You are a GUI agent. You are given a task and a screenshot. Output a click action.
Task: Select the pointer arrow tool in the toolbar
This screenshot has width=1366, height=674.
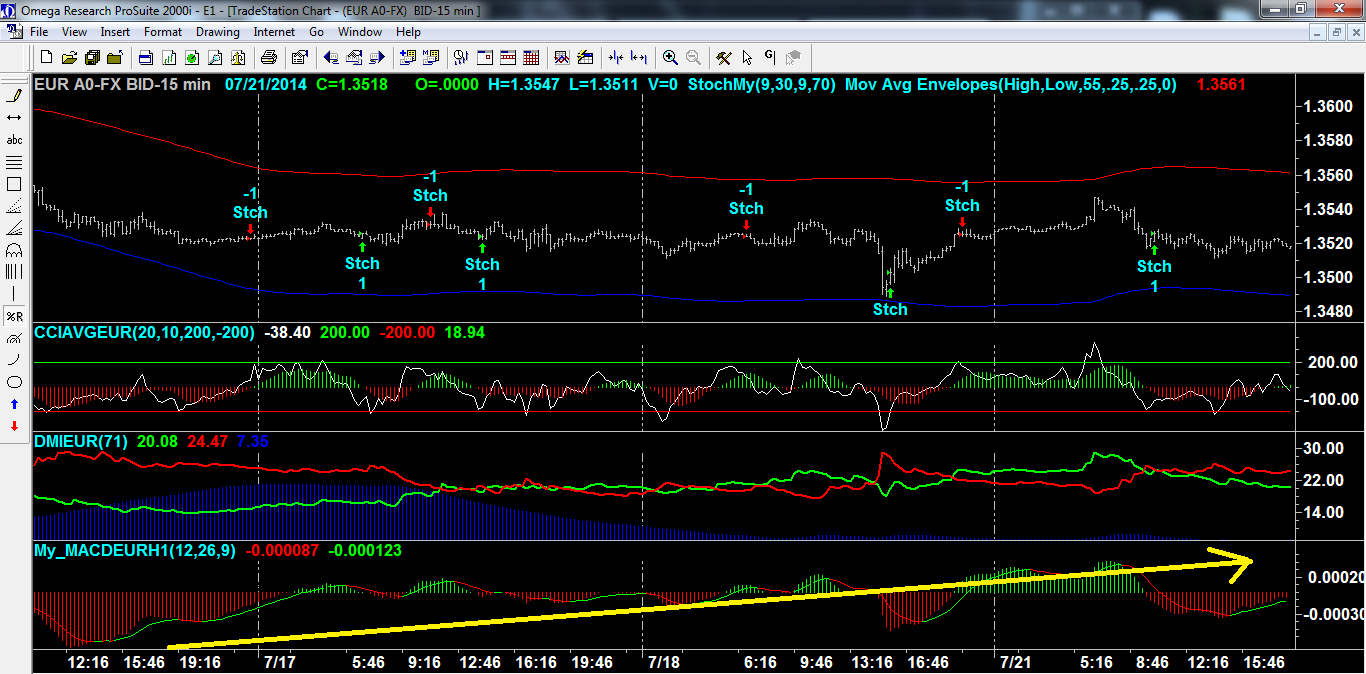(746, 57)
